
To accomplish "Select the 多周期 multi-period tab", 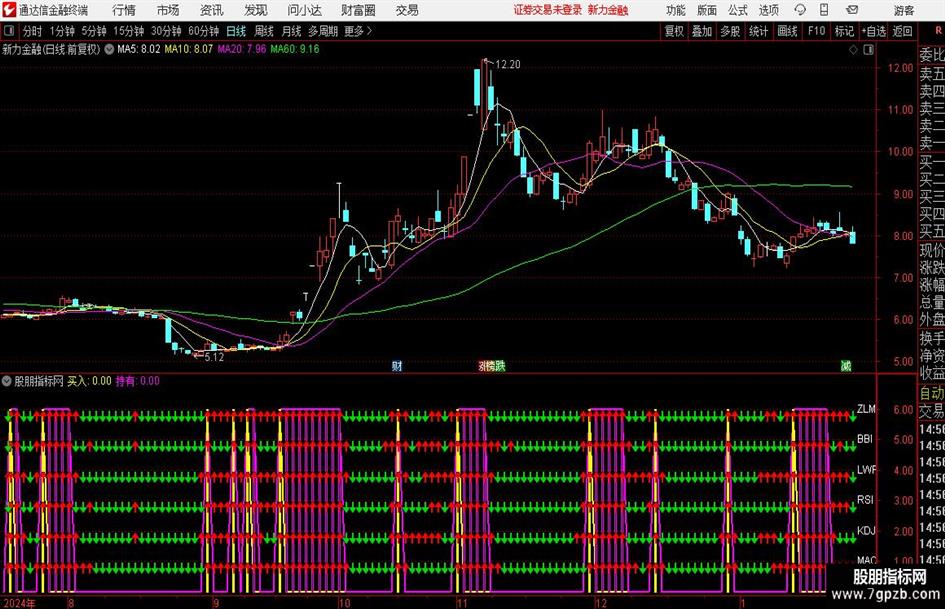I will pyautogui.click(x=323, y=31).
